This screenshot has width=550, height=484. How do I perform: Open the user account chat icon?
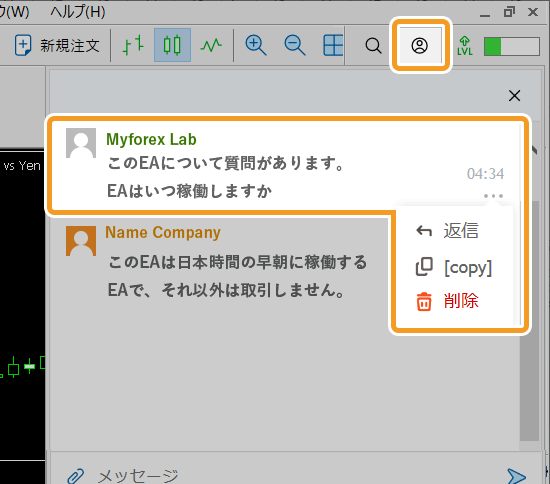click(x=420, y=45)
